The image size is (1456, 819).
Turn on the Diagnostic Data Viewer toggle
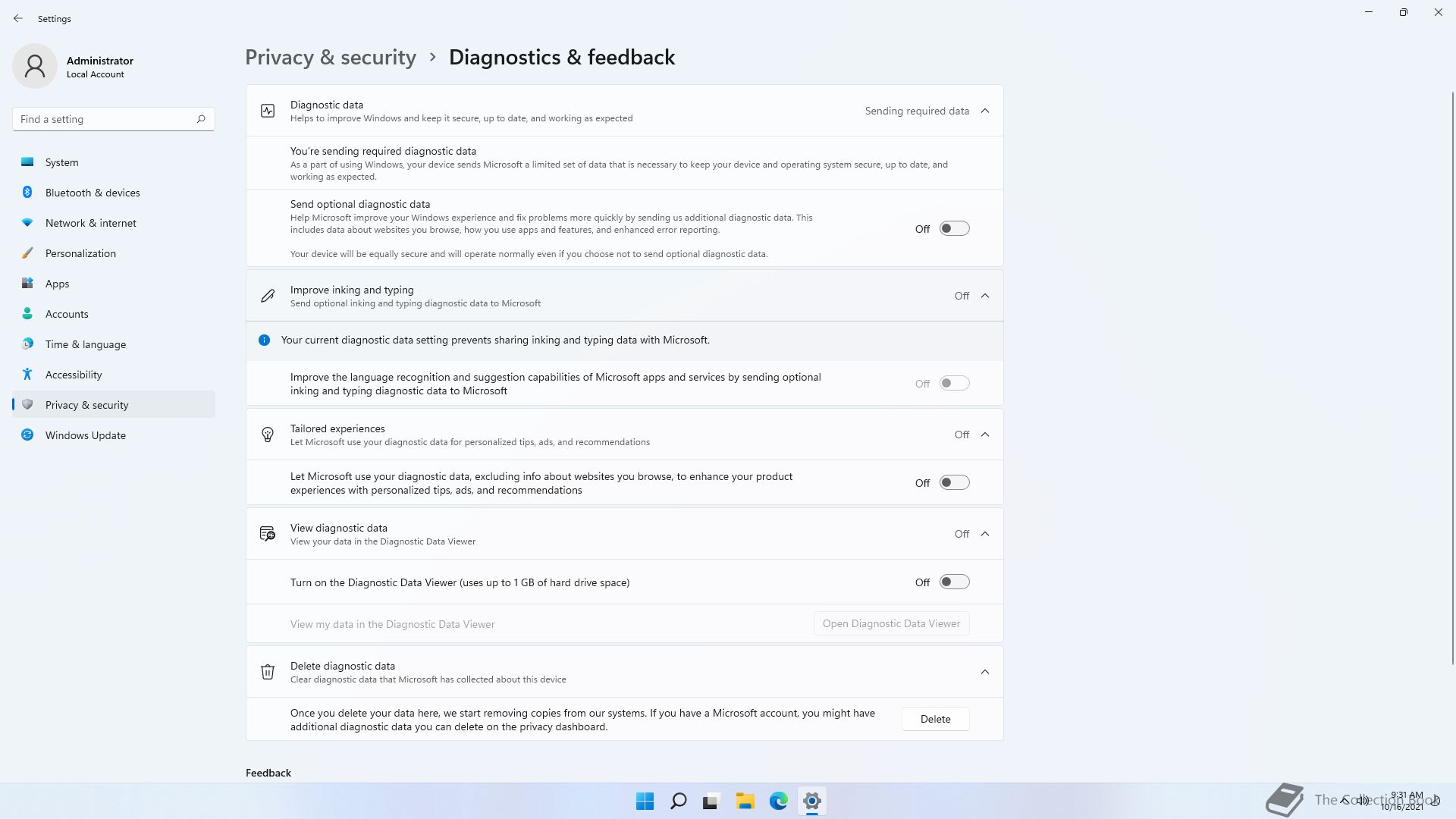954,582
